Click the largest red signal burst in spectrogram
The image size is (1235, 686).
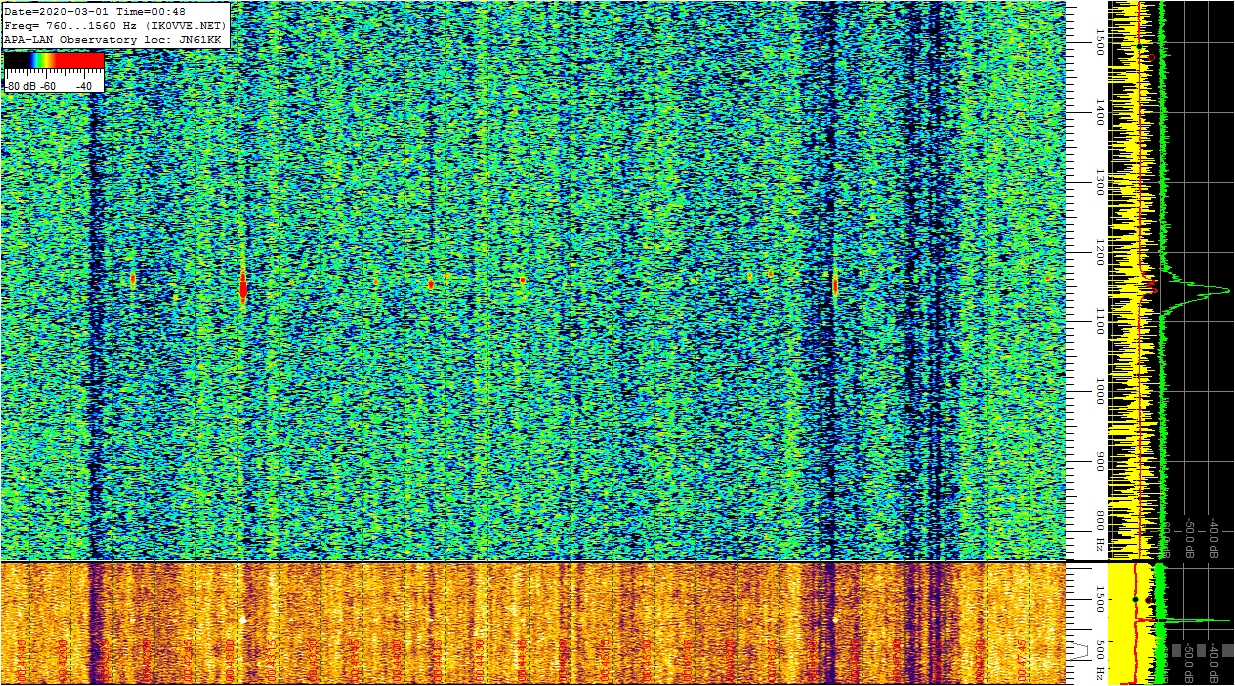point(243,287)
